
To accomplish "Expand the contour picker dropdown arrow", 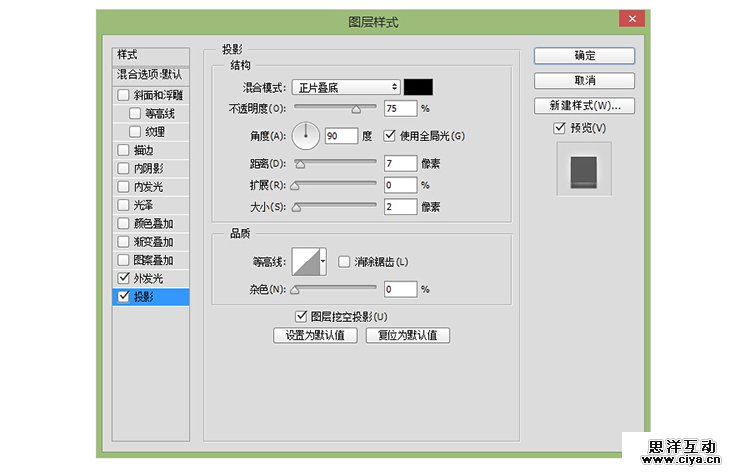I will pos(323,264).
